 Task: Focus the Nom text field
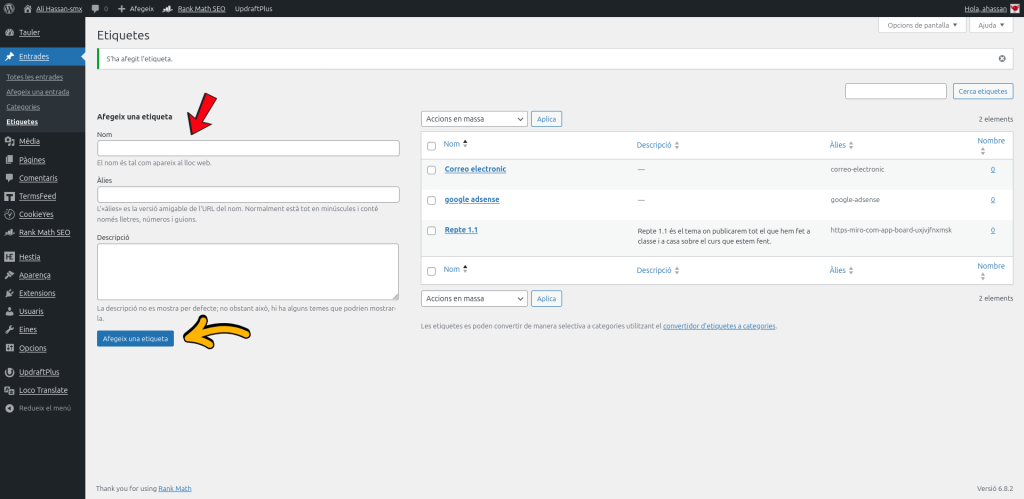click(x=248, y=148)
